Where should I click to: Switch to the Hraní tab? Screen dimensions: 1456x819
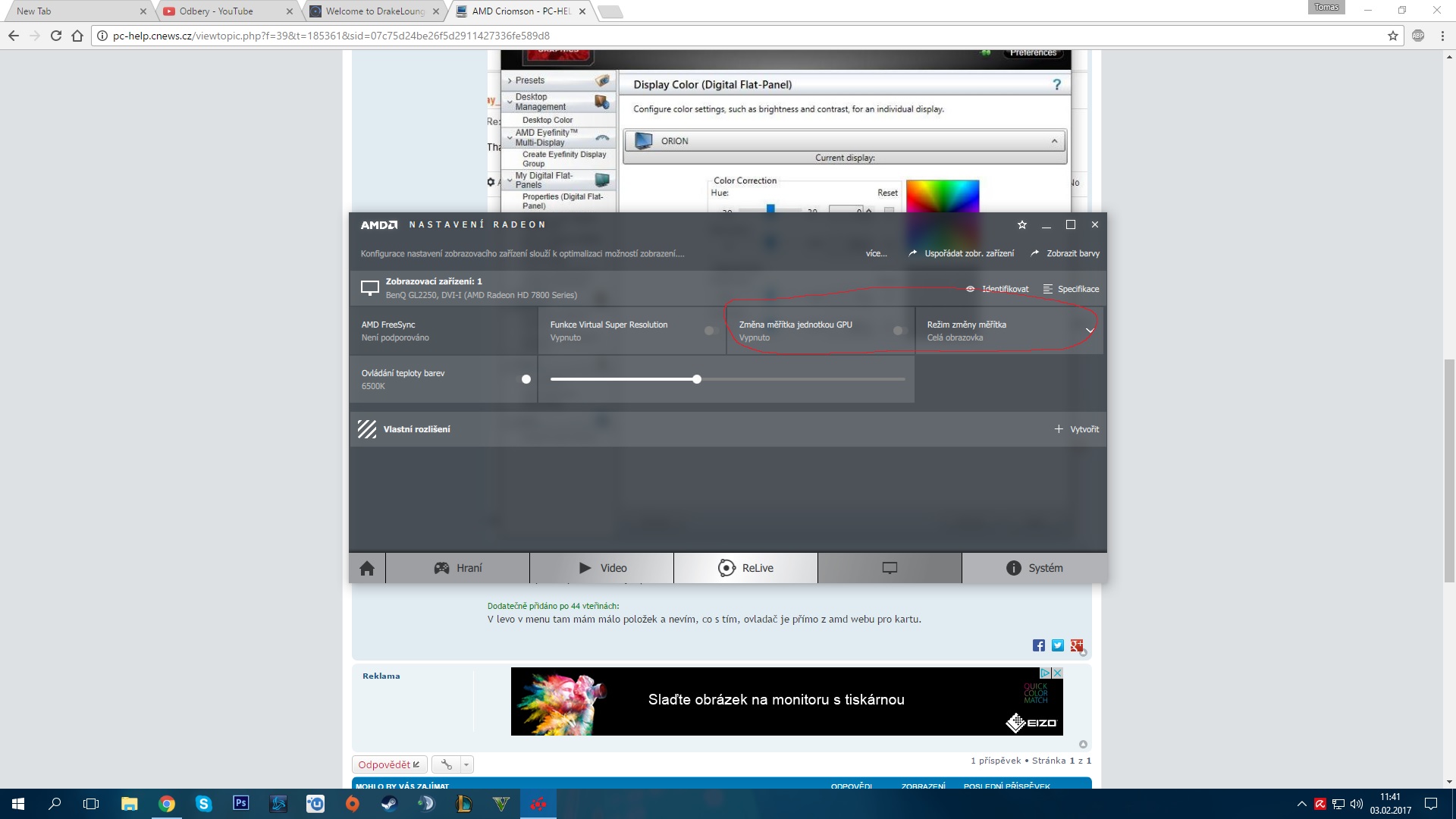(457, 568)
